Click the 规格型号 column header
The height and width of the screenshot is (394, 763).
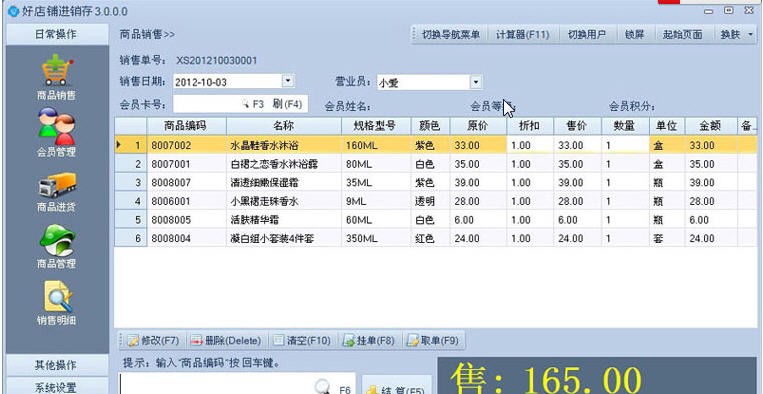(x=376, y=126)
